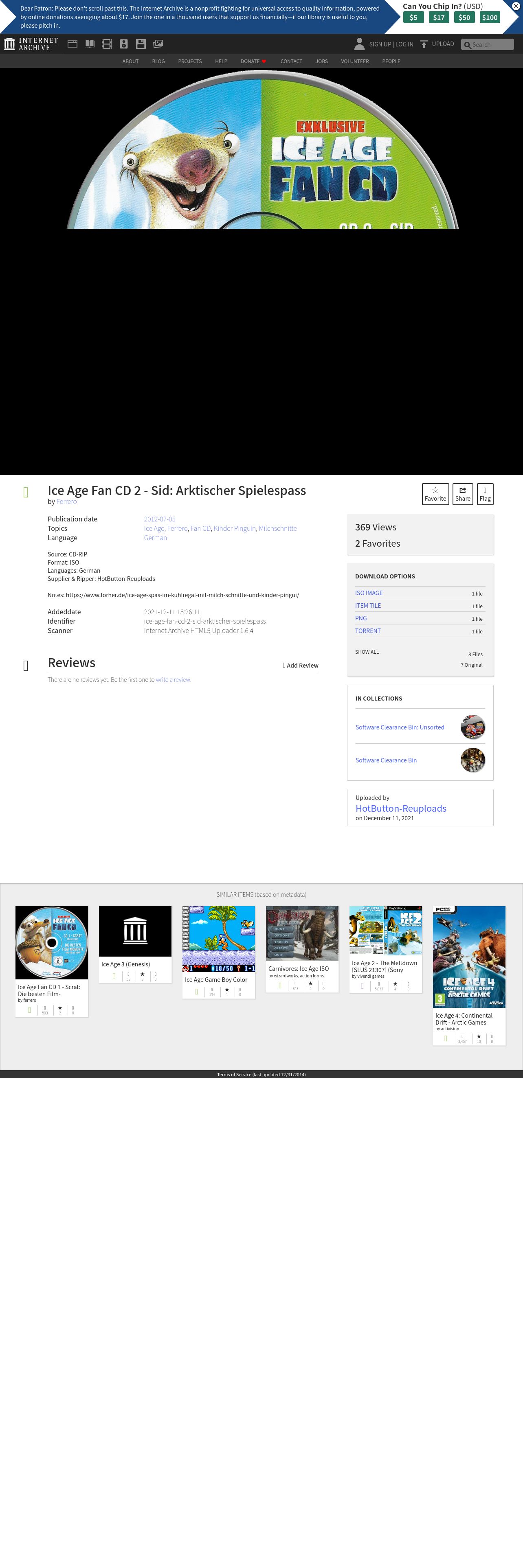
Task: Open the Fan CD topic link
Action: point(200,528)
